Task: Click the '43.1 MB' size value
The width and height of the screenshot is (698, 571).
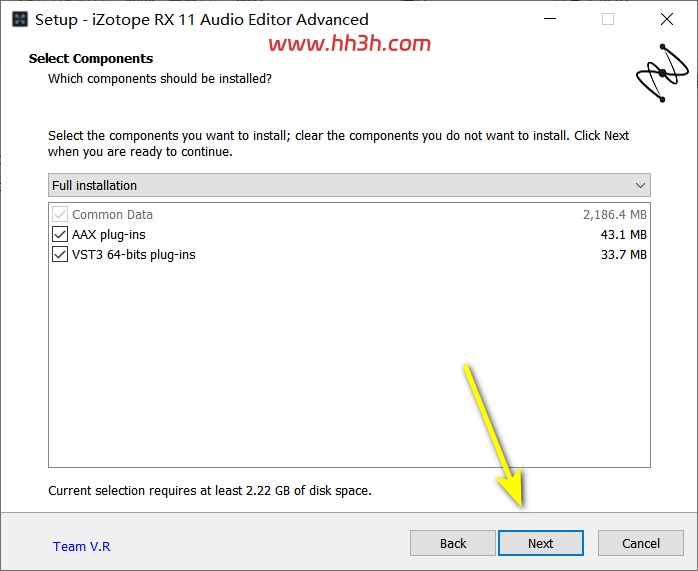Action: coord(623,235)
